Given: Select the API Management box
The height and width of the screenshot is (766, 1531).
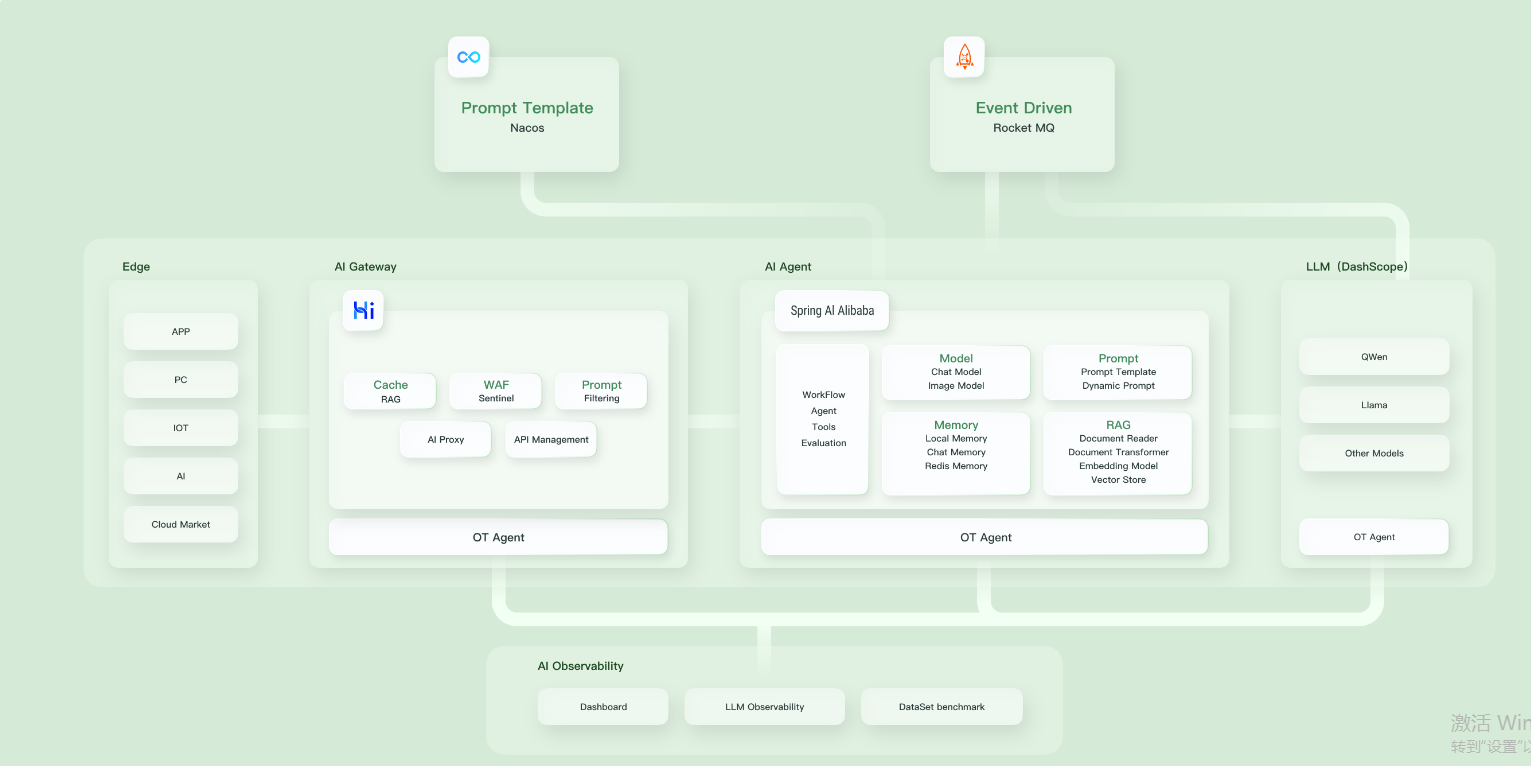Looking at the screenshot, I should click(551, 439).
